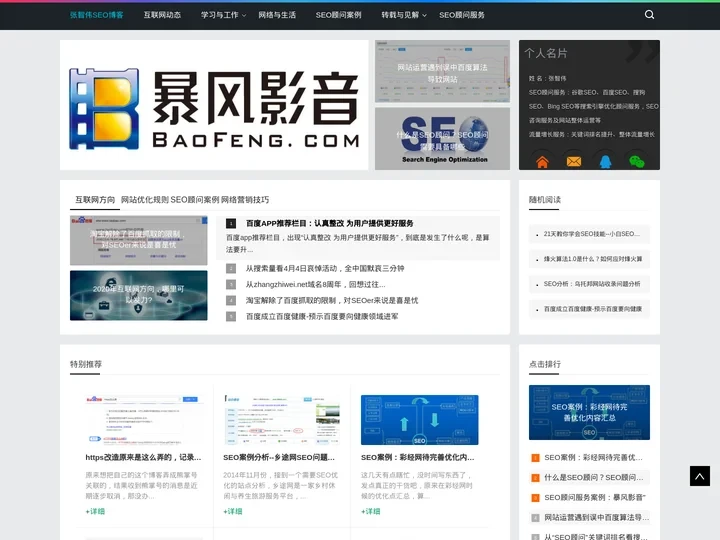Click the green WeChat icon
This screenshot has height=540, width=720.
[636, 161]
